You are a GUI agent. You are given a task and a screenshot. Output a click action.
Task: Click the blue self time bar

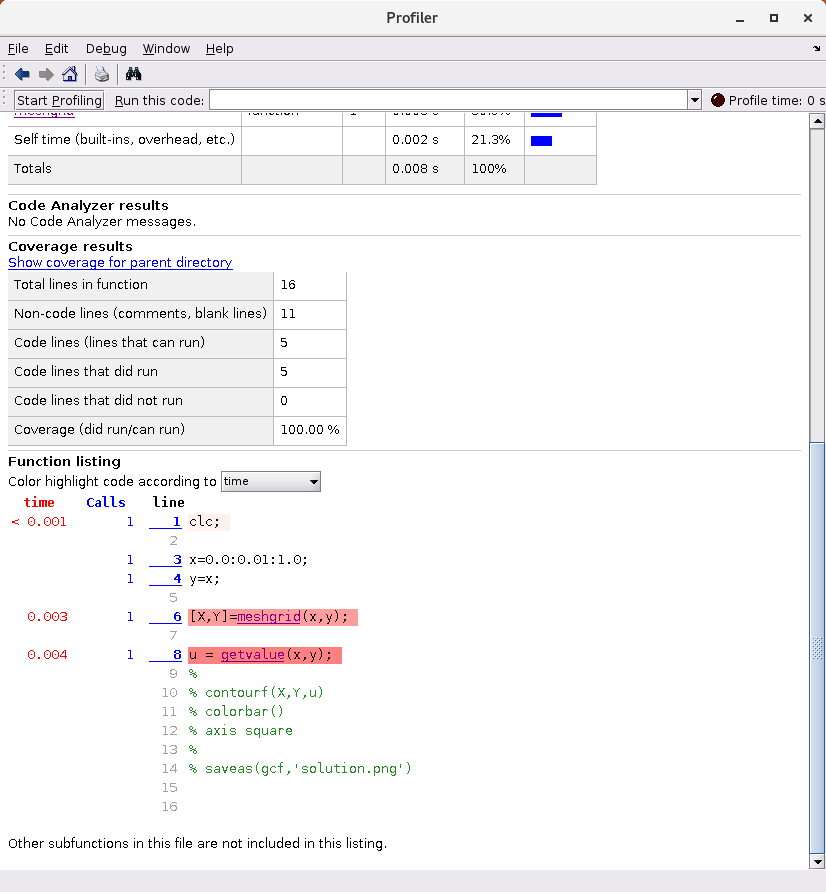[542, 141]
